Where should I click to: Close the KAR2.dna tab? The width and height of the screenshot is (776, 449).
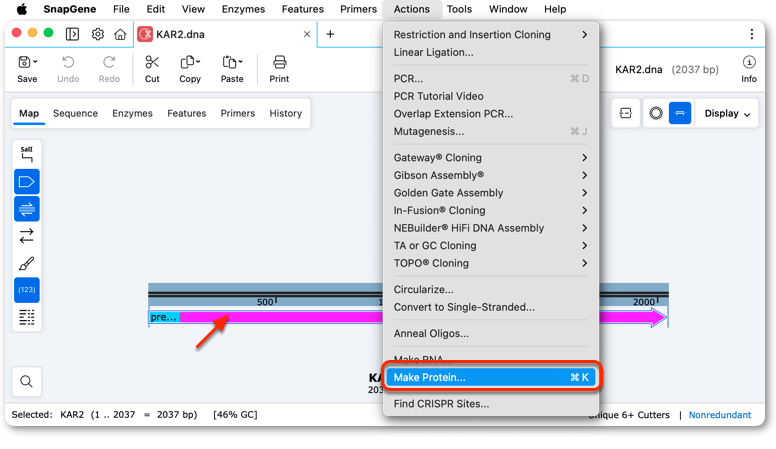tap(307, 34)
